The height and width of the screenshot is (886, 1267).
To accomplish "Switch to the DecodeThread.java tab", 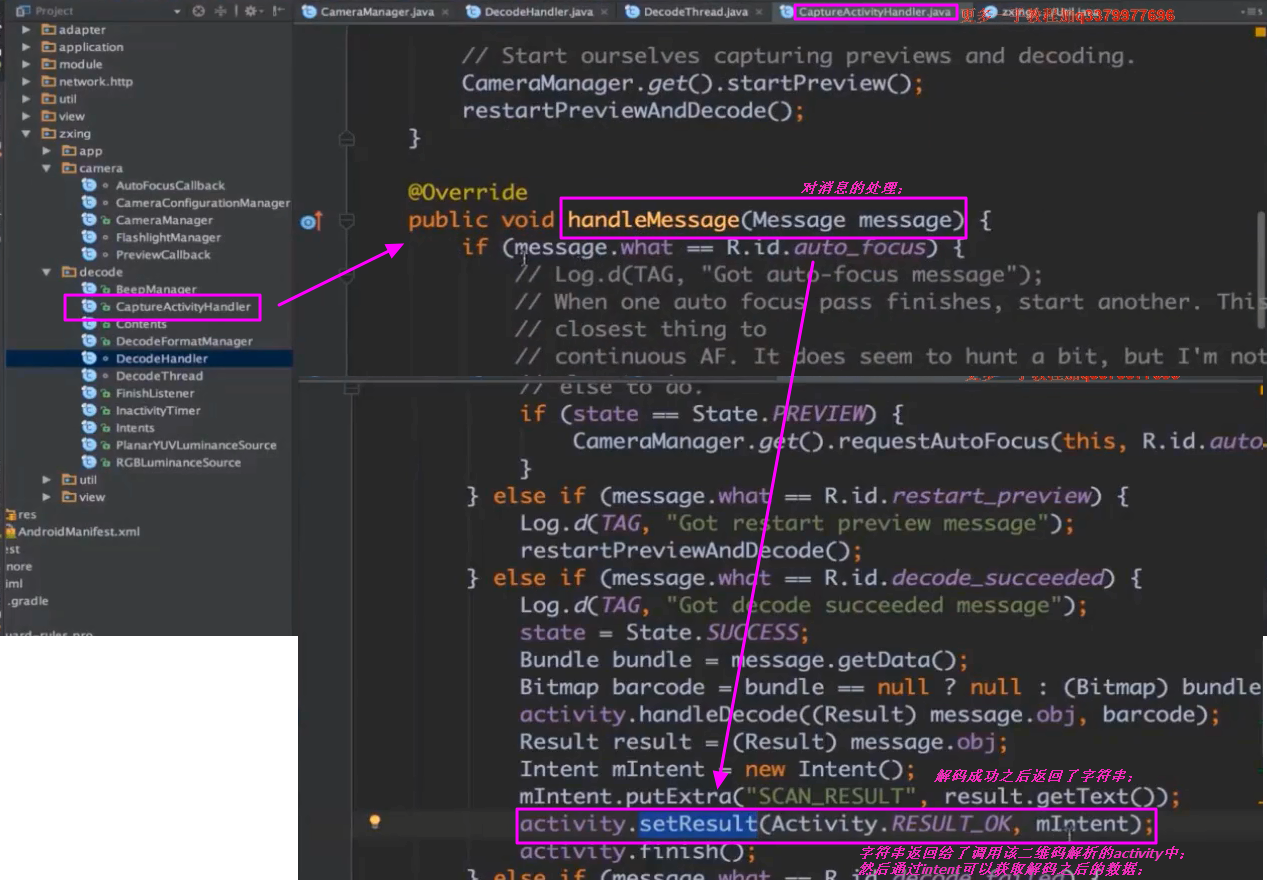I will pyautogui.click(x=695, y=12).
